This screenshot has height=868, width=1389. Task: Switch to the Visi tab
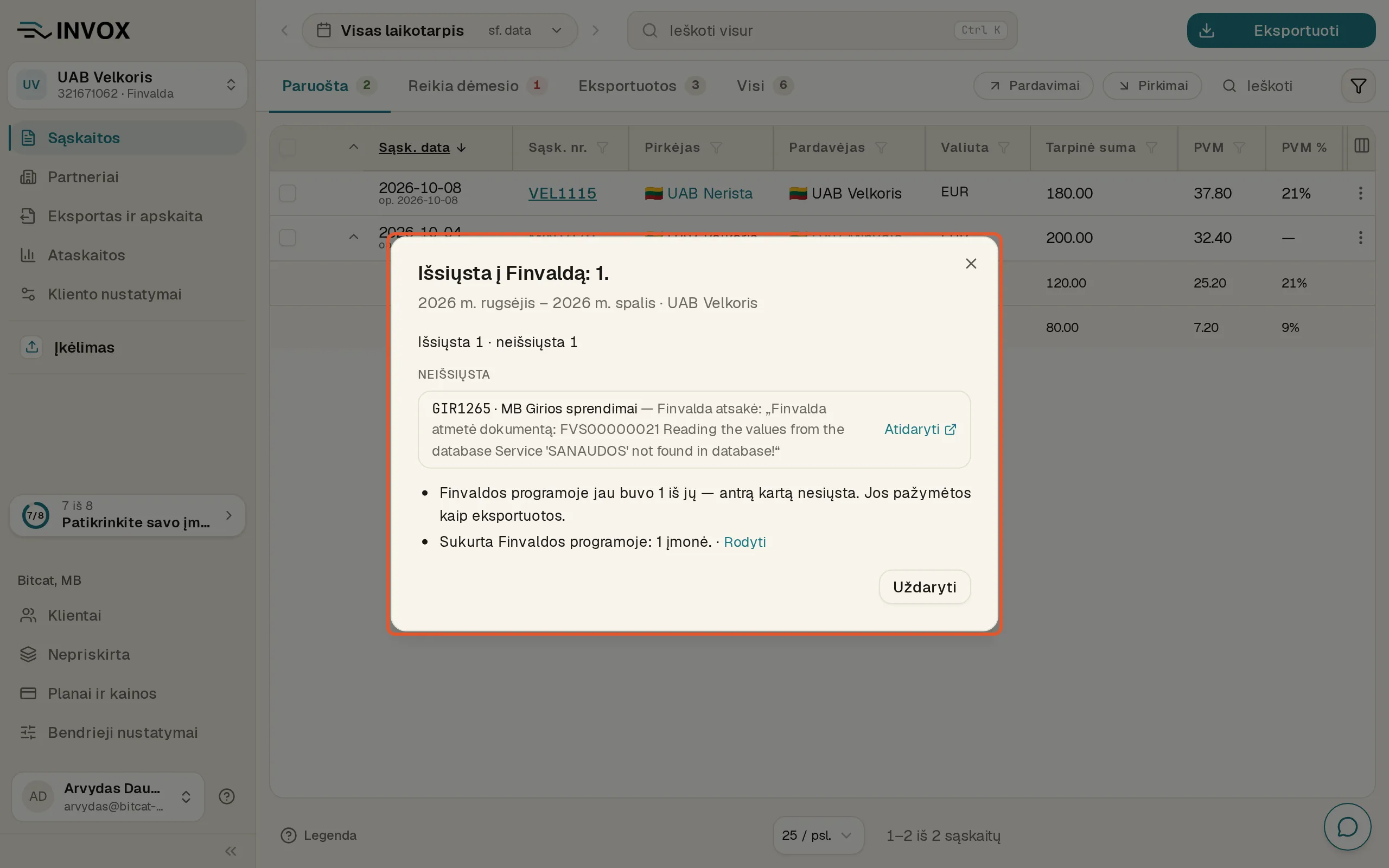click(764, 86)
